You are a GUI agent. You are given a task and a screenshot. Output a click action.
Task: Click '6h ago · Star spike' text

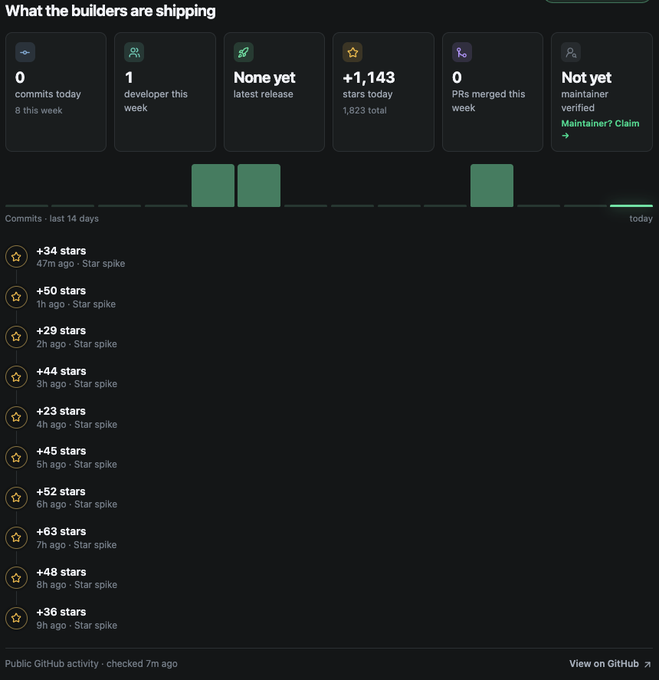pyautogui.click(x=77, y=504)
